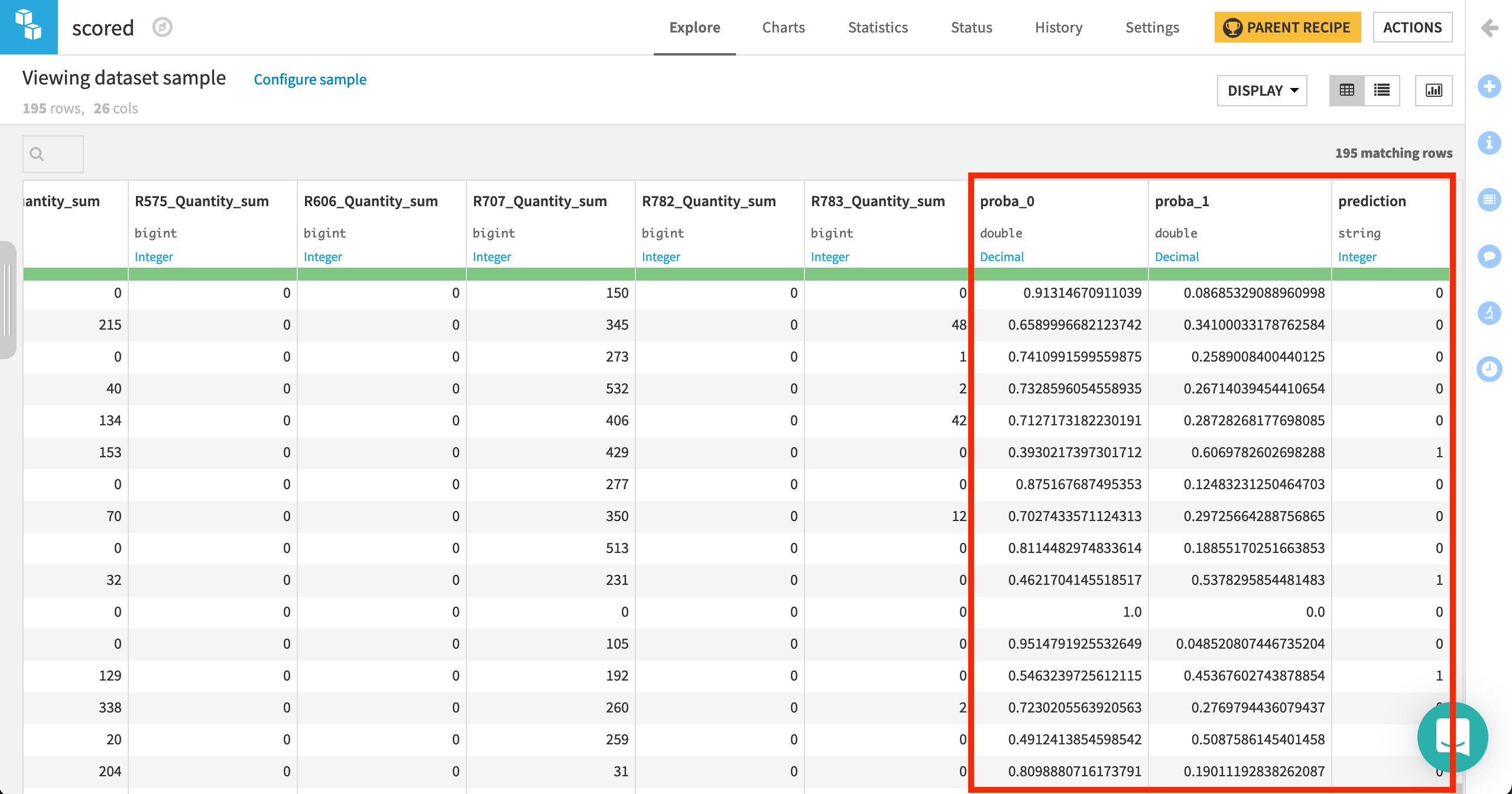The image size is (1512, 794).
Task: Click the plus icon to add an item
Action: click(1490, 86)
